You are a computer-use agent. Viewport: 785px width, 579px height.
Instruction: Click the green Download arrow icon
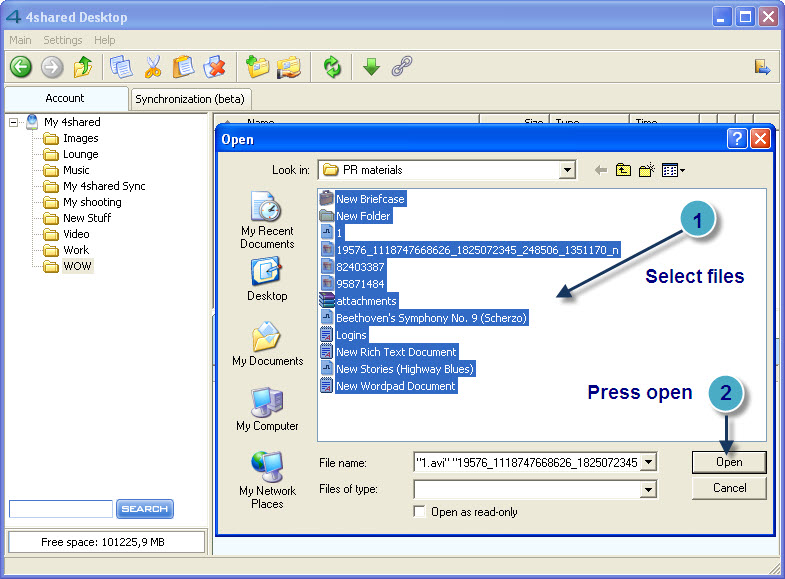(371, 67)
